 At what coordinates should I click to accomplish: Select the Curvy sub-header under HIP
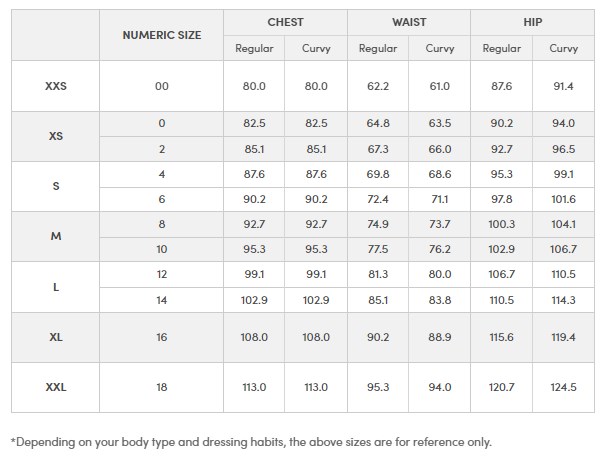(563, 48)
